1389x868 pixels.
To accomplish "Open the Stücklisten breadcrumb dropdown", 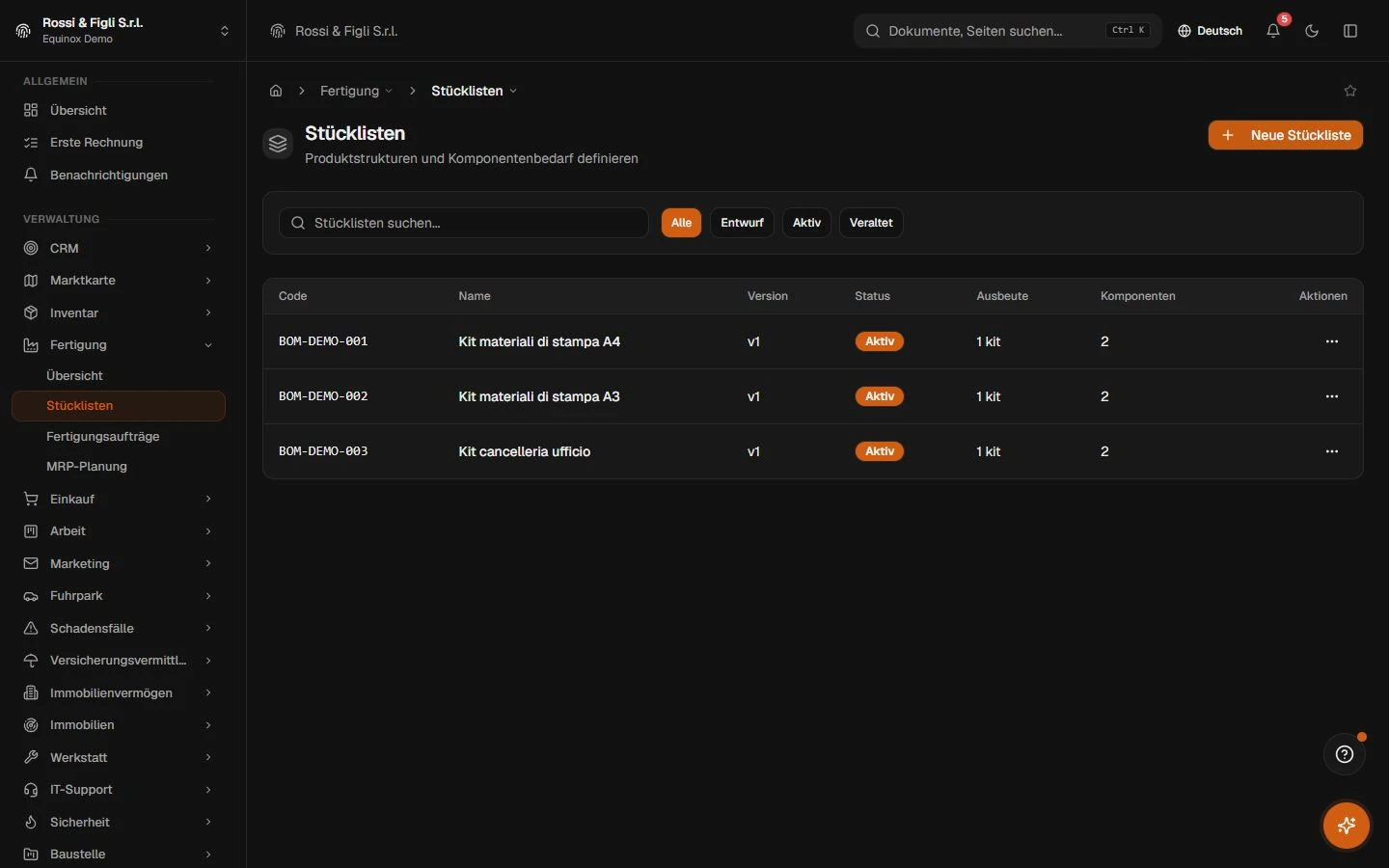I will pos(474,91).
